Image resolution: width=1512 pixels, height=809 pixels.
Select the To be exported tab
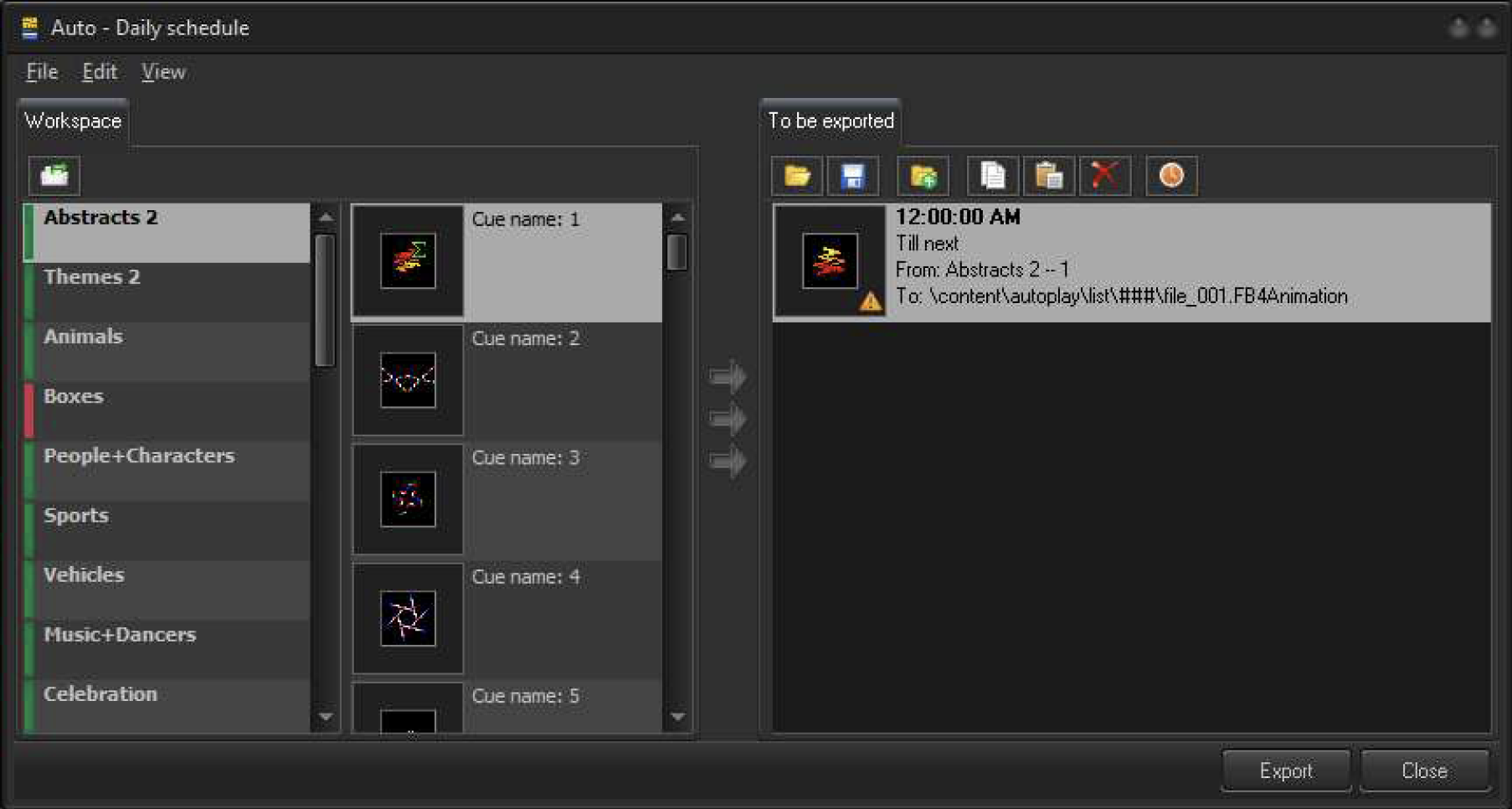coord(831,121)
